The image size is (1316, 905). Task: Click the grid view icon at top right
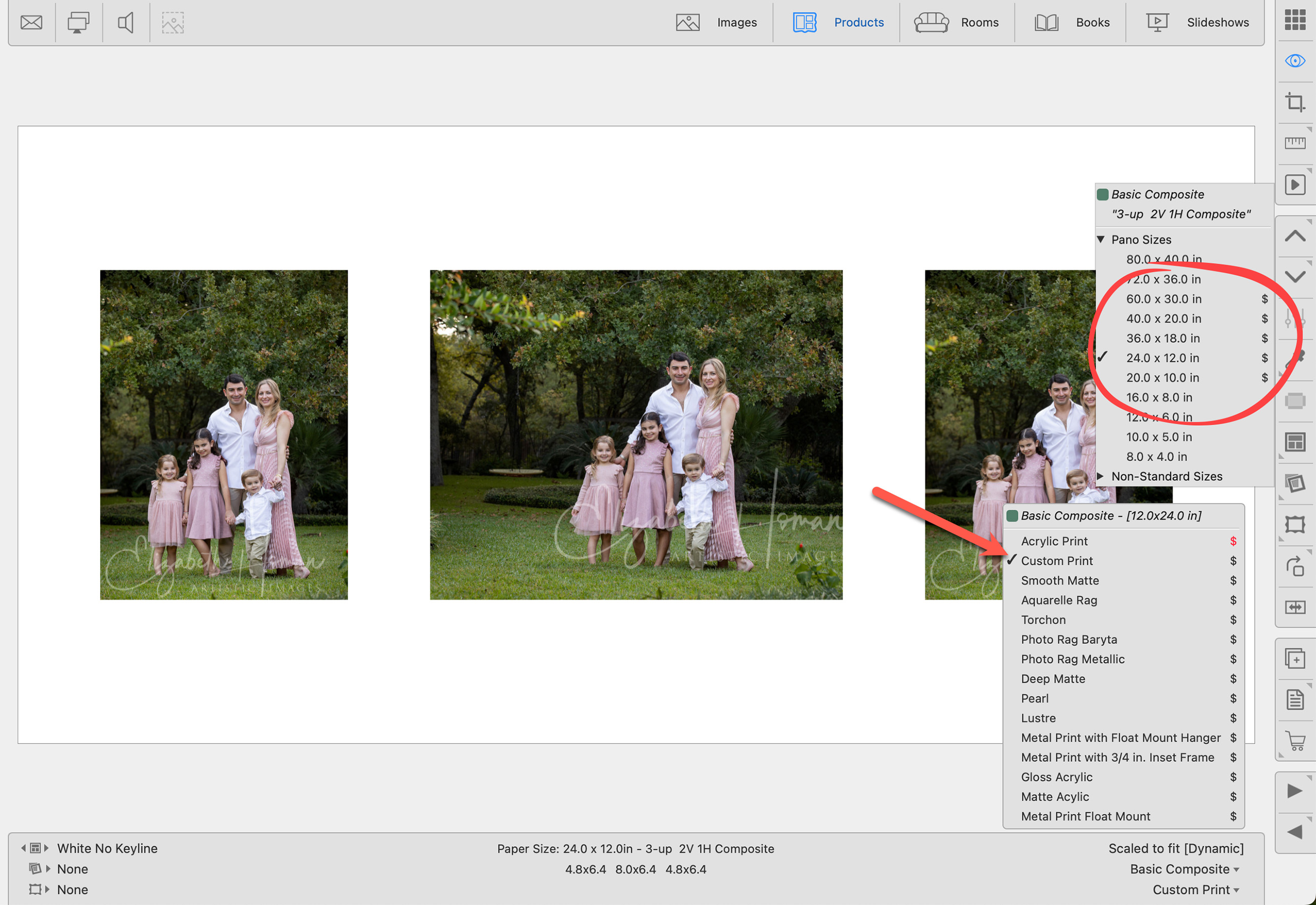point(1295,19)
